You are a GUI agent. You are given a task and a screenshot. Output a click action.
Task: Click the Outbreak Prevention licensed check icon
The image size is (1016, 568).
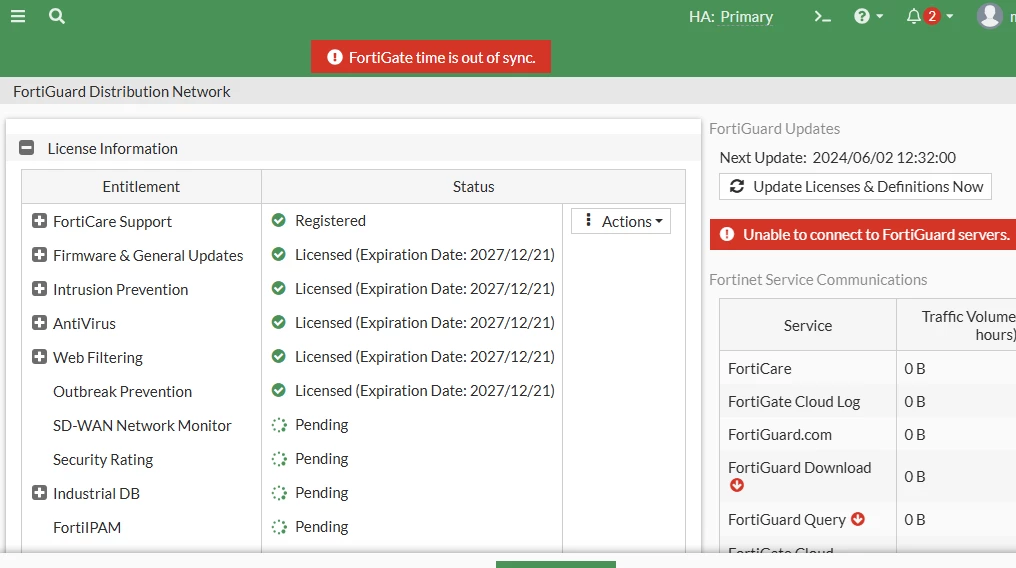point(279,391)
